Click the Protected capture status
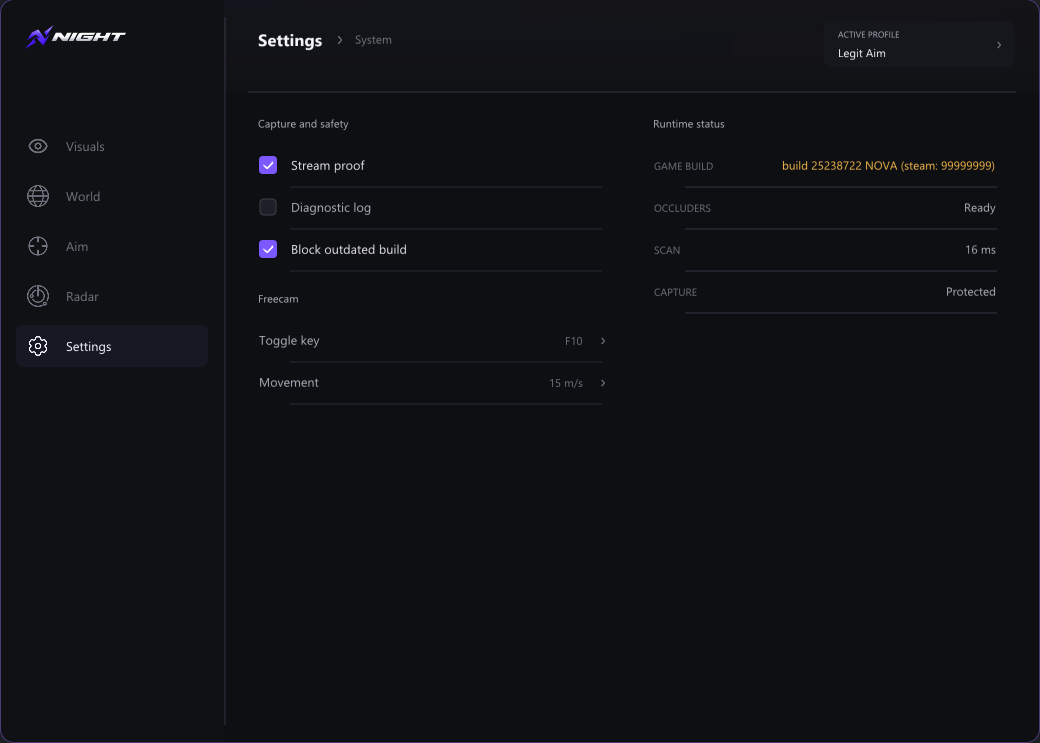The image size is (1040, 743). tap(970, 292)
